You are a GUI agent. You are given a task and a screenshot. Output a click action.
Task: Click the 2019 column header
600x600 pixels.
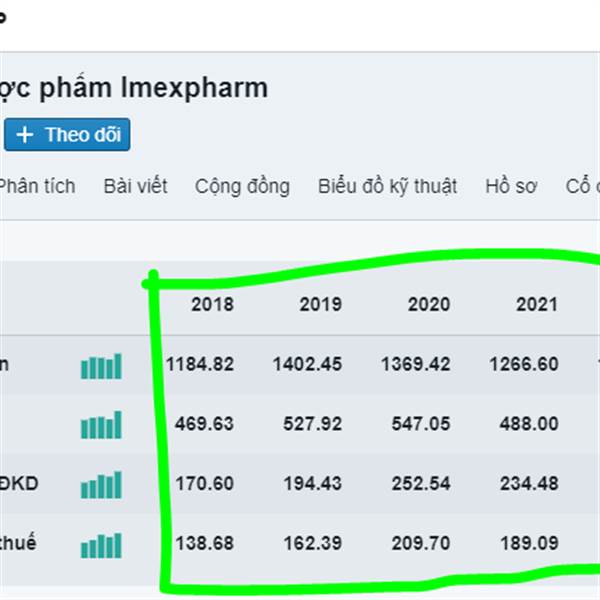[320, 305]
